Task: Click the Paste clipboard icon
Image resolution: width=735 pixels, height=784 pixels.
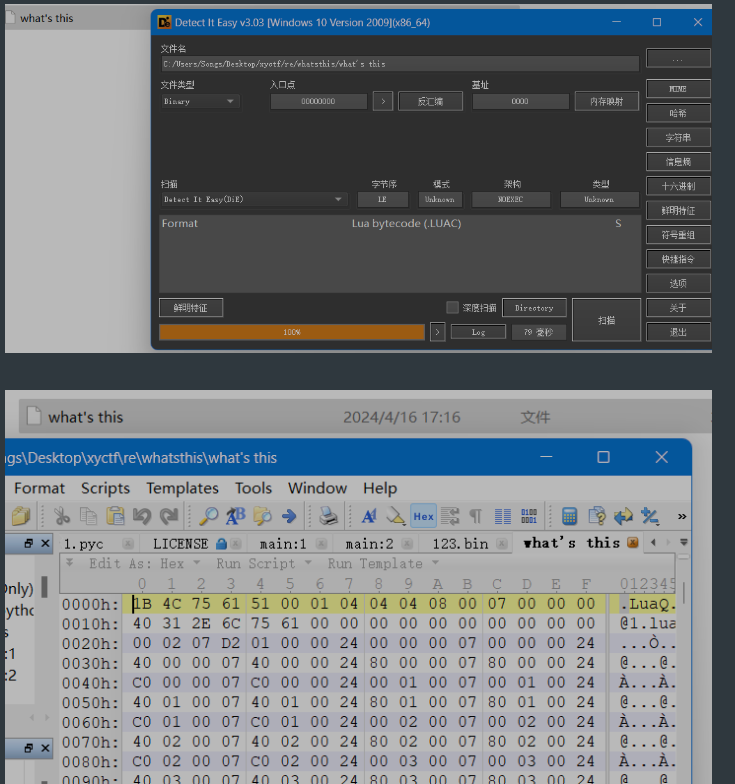Action: pos(115,516)
